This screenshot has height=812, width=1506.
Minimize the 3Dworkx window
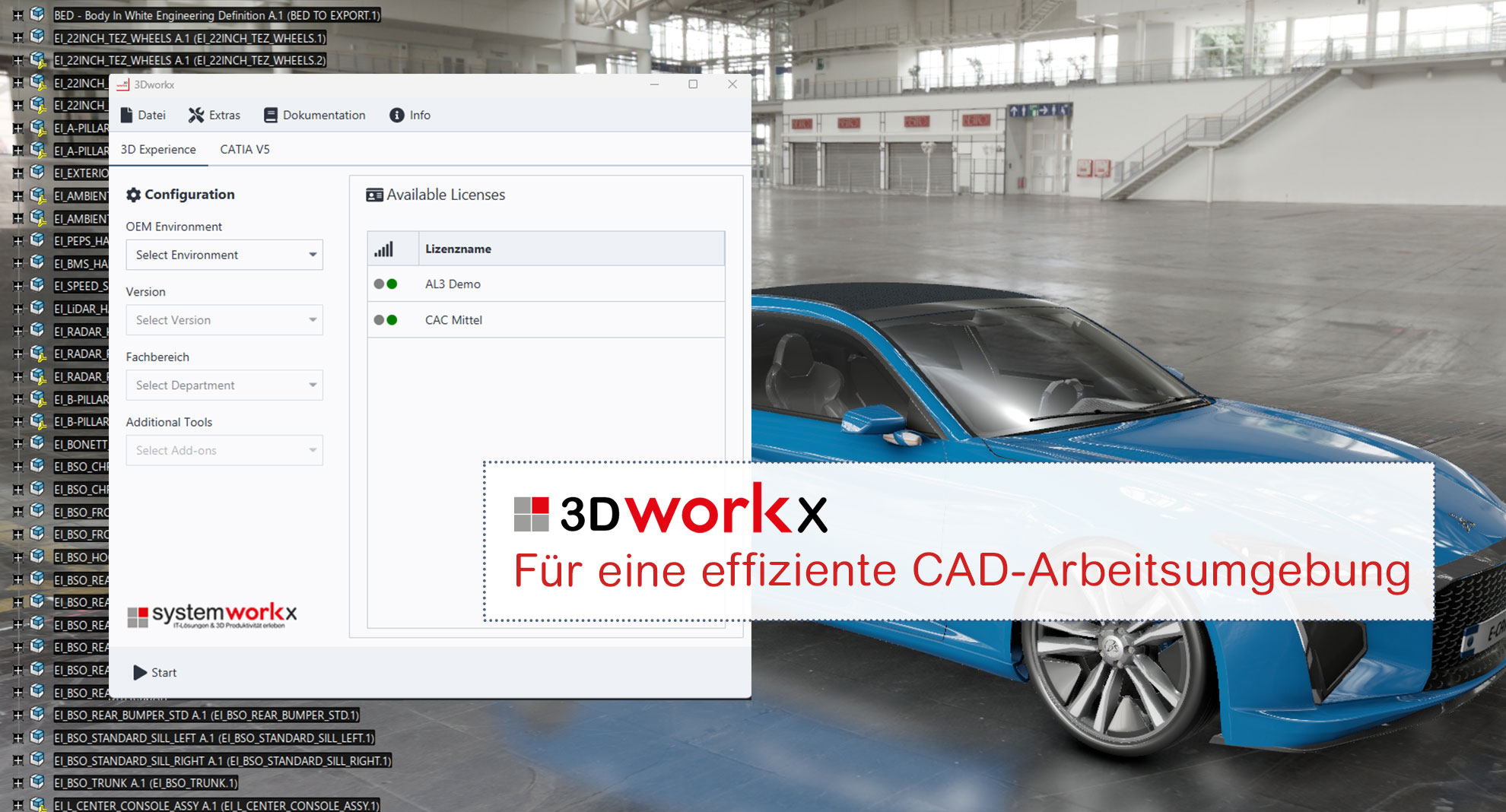tap(654, 84)
